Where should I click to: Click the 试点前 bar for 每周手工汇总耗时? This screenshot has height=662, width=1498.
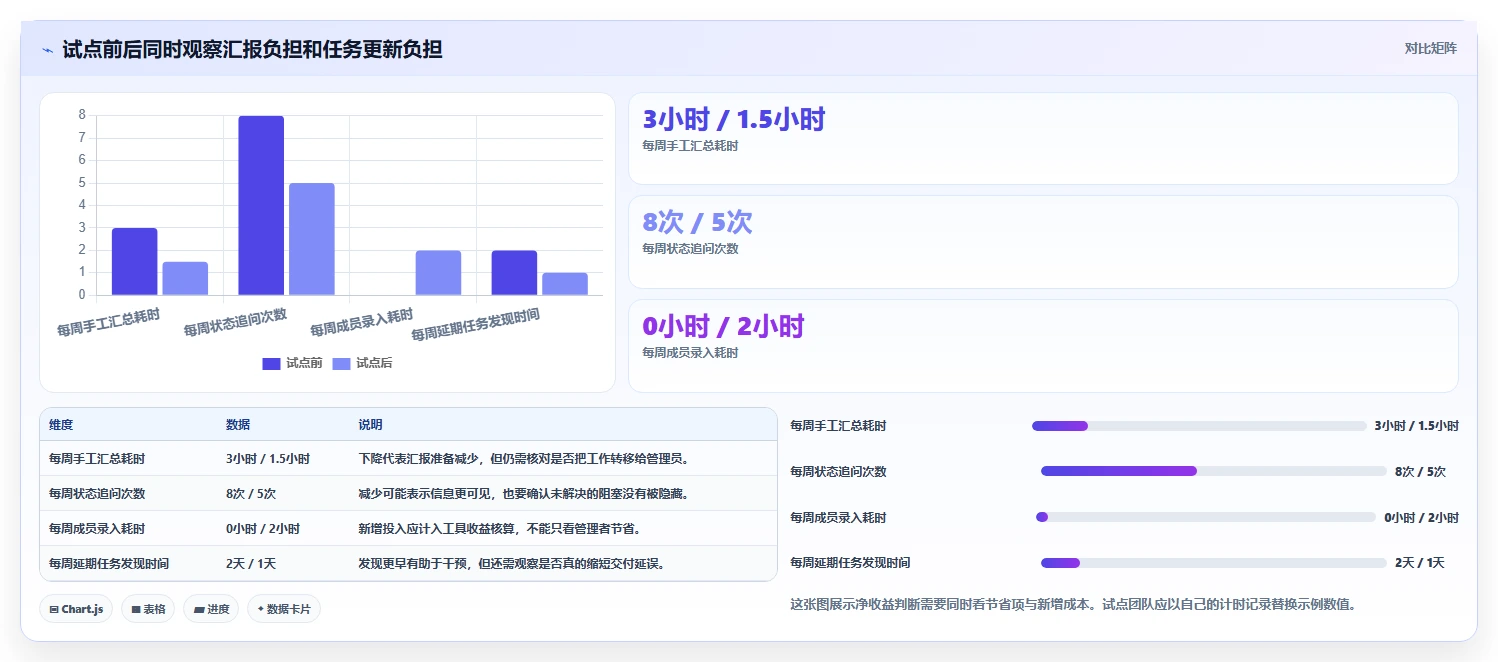coord(134,261)
